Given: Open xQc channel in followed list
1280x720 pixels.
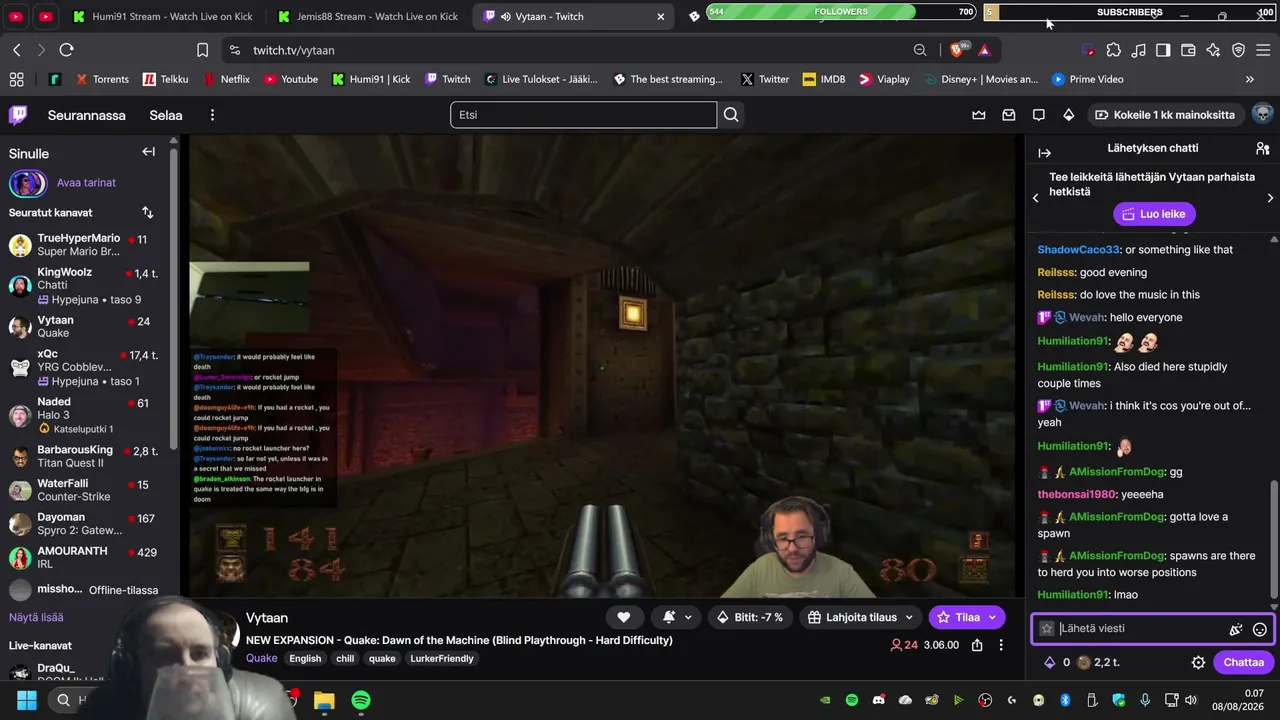Looking at the screenshot, I should (88, 367).
